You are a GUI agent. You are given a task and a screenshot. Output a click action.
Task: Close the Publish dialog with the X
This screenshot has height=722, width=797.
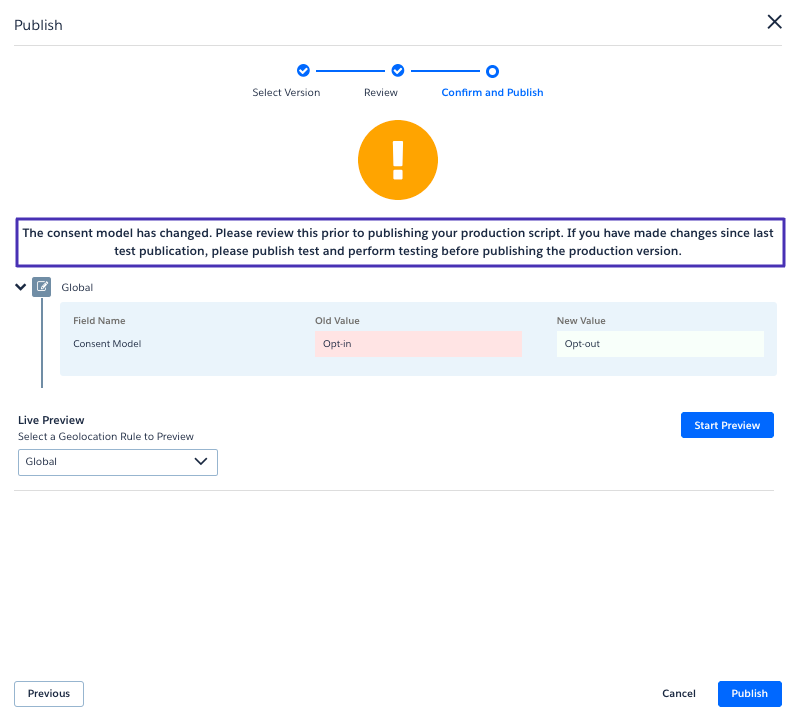[x=774, y=22]
